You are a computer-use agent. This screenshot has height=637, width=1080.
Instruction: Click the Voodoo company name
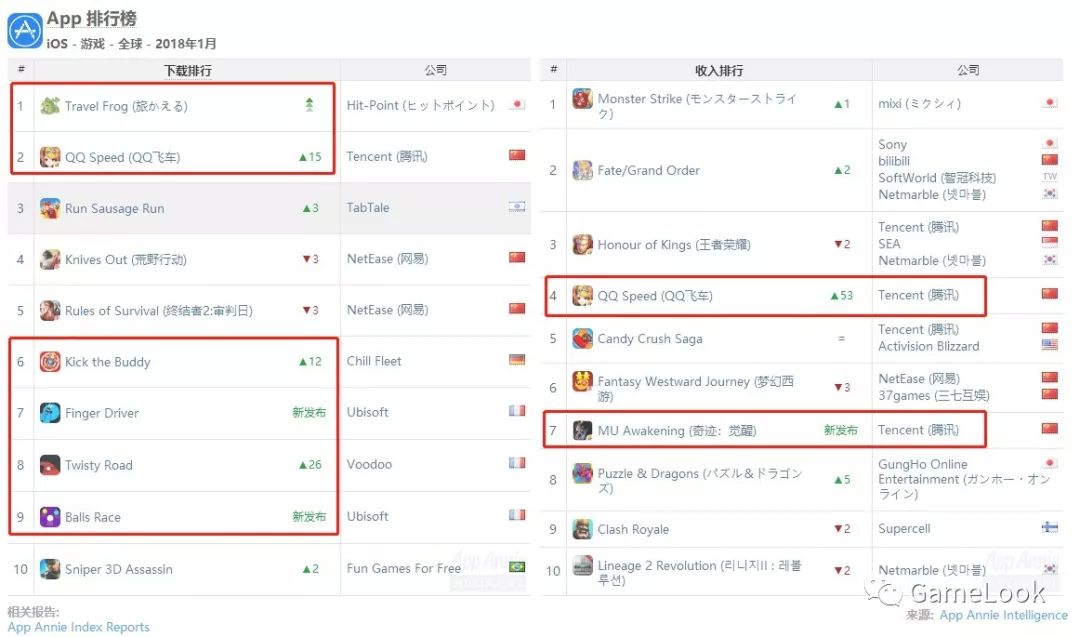(368, 464)
